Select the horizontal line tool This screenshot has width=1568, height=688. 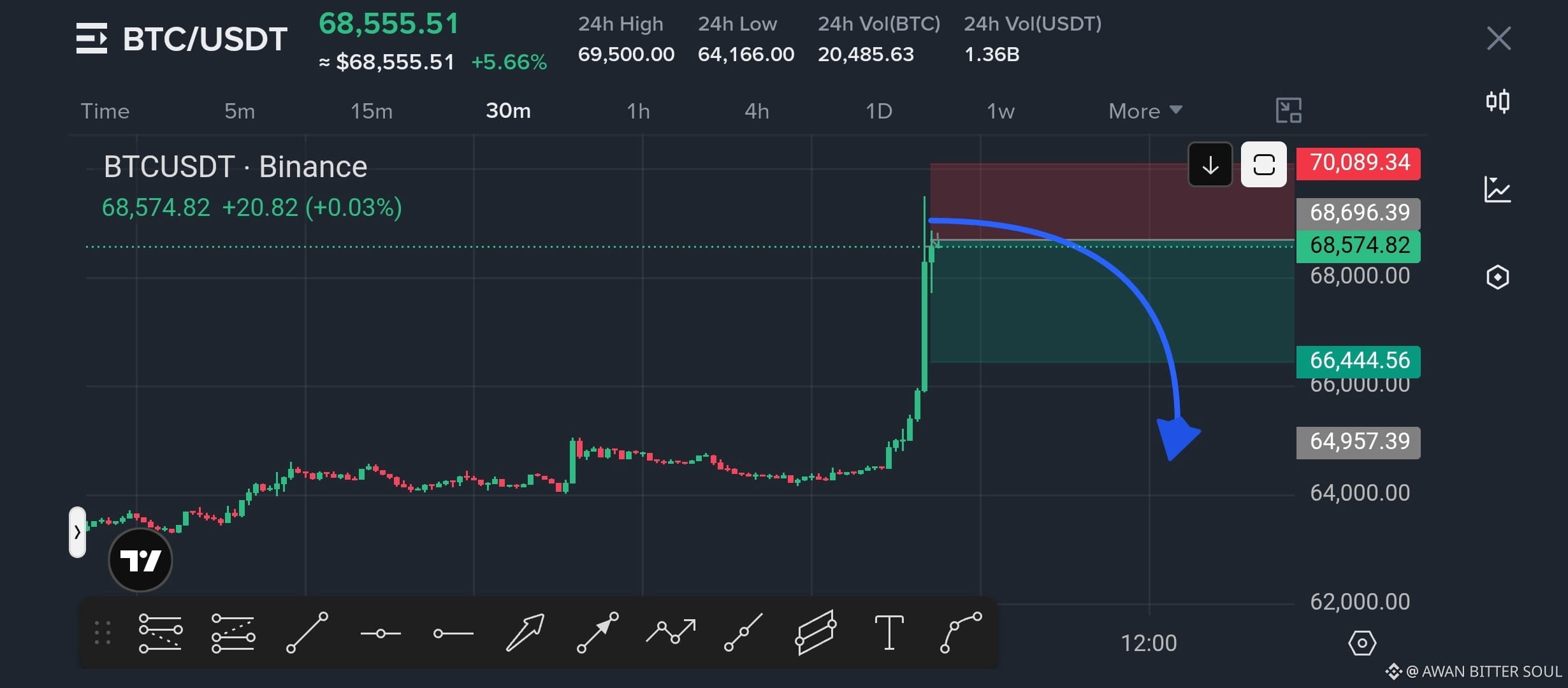381,633
